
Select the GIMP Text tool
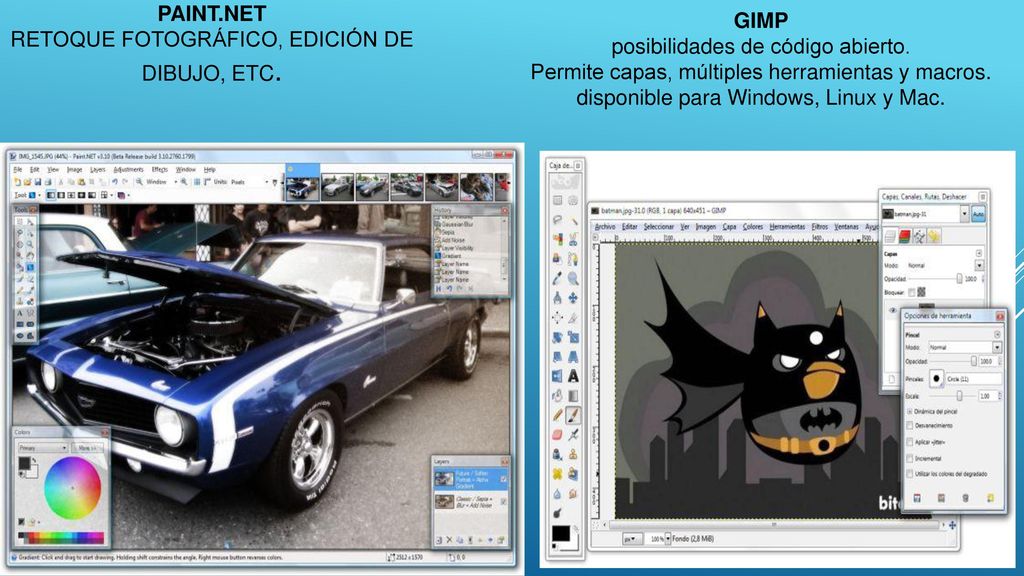[573, 376]
